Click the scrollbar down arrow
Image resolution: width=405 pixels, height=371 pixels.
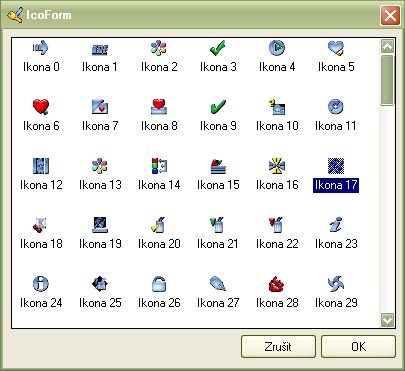coord(387,320)
